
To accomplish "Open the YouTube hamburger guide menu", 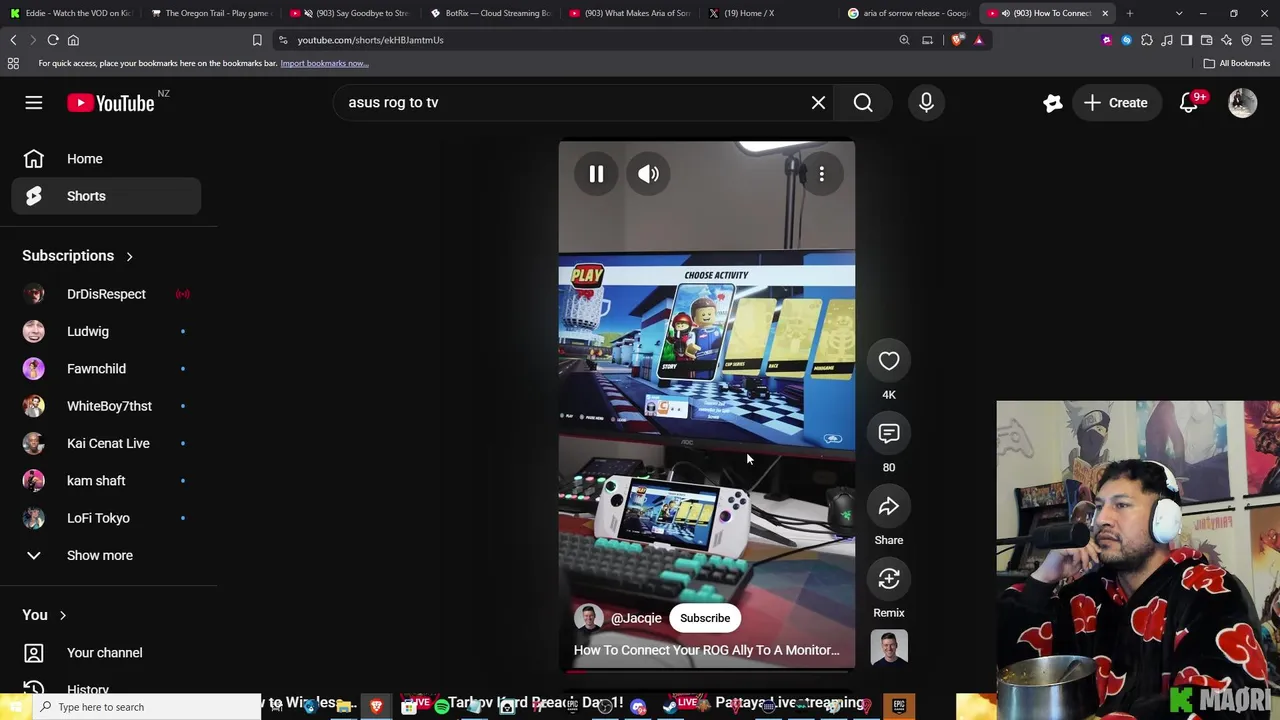I will [34, 103].
